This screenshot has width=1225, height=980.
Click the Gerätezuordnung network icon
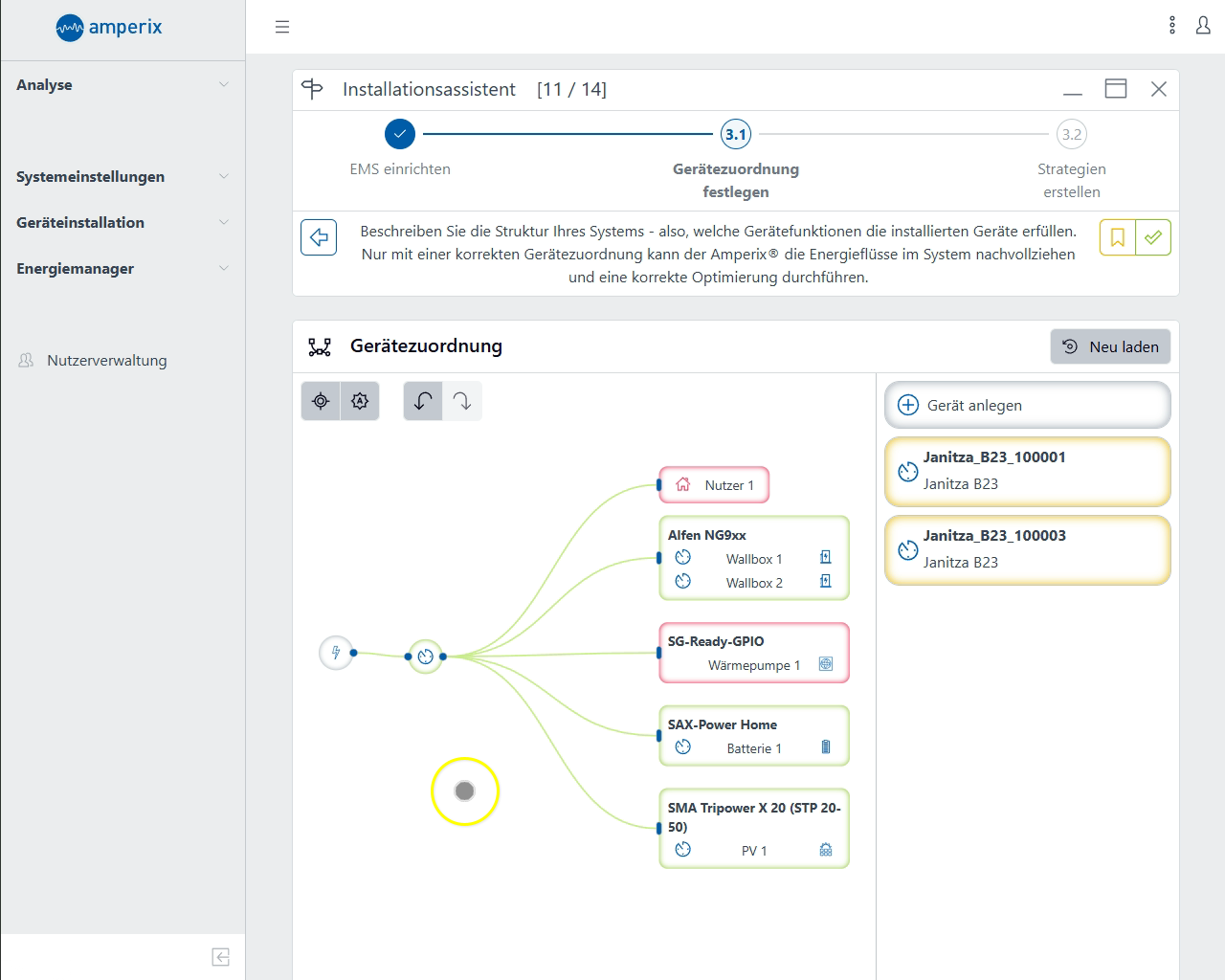click(x=320, y=346)
